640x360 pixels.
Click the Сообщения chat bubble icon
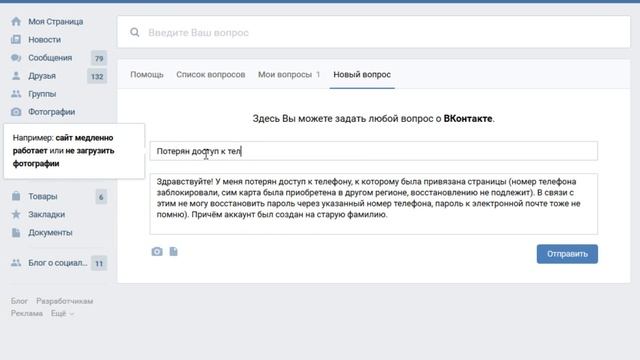pyautogui.click(x=16, y=58)
